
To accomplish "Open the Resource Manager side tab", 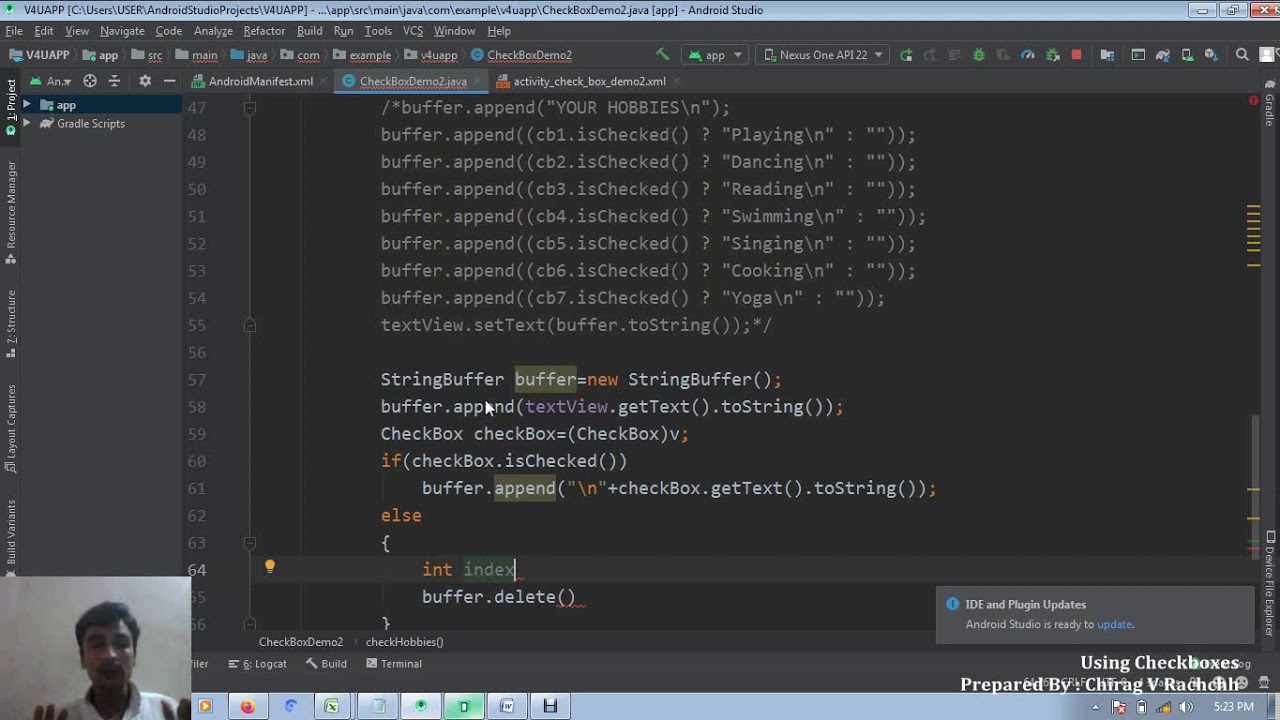I will point(11,212).
